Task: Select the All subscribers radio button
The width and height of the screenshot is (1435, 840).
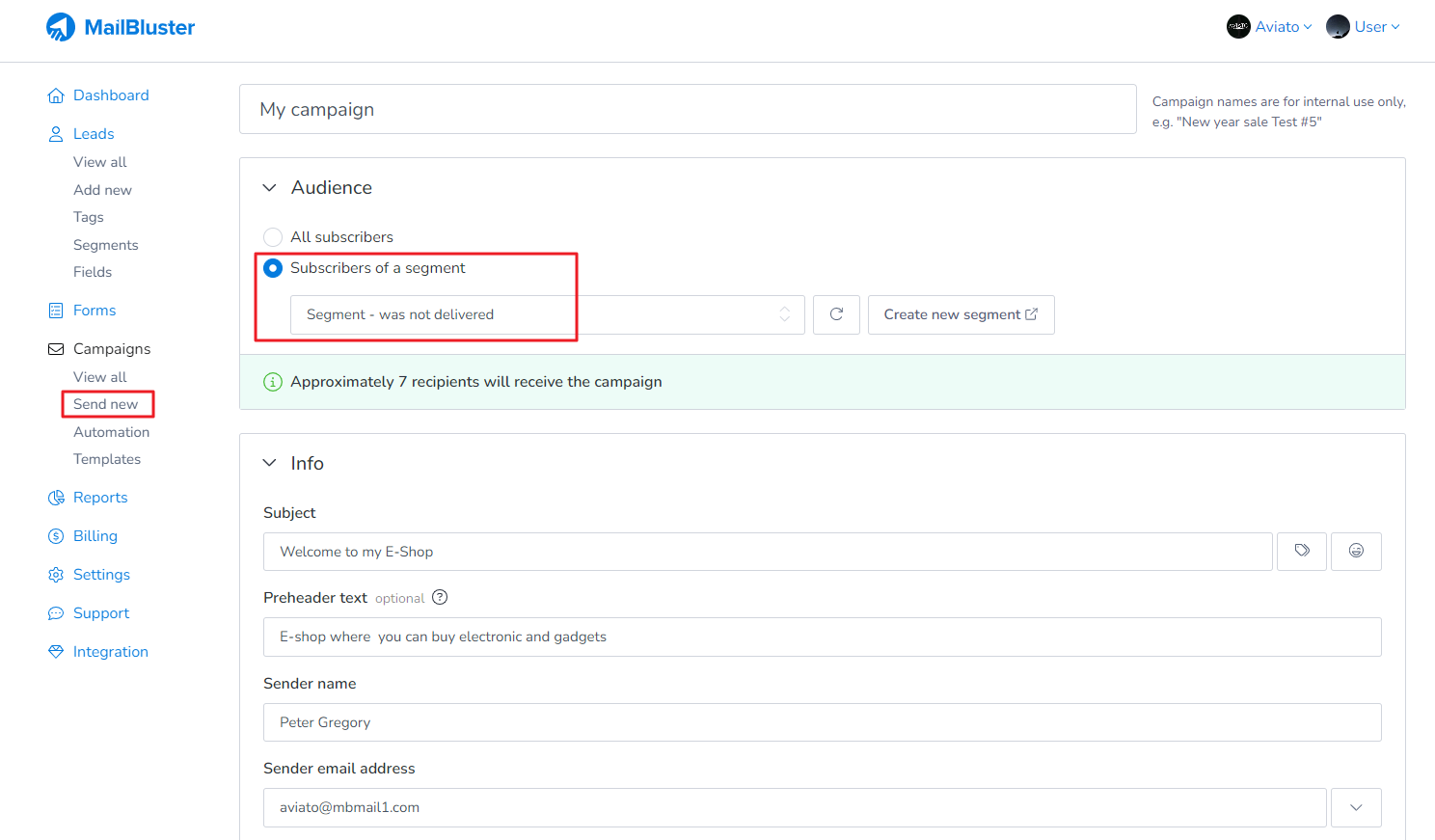Action: (x=273, y=237)
